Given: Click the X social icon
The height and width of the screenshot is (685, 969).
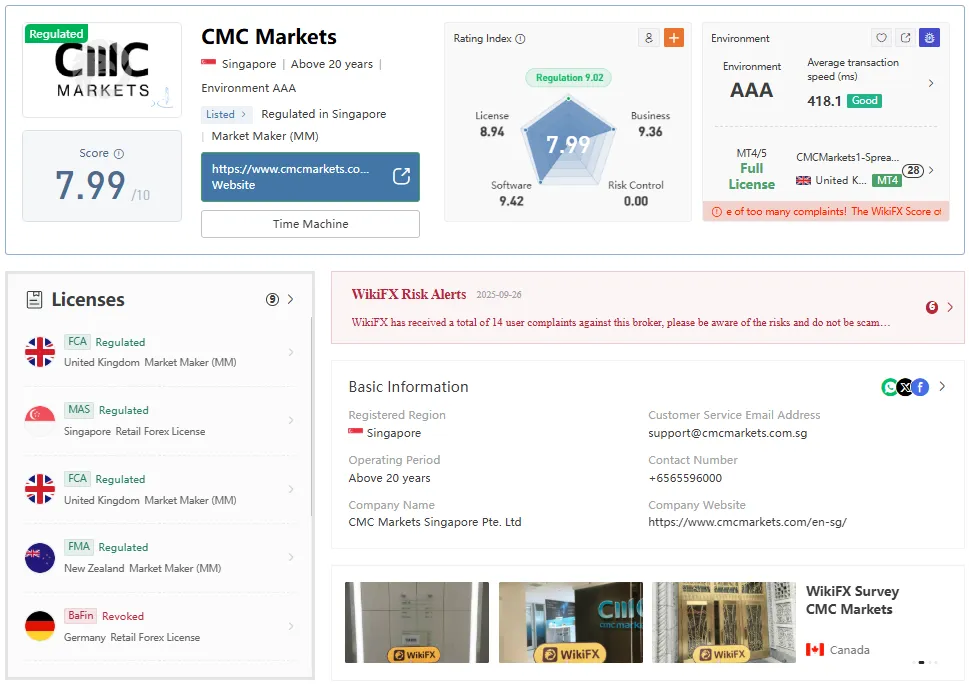Looking at the screenshot, I should tap(905, 387).
